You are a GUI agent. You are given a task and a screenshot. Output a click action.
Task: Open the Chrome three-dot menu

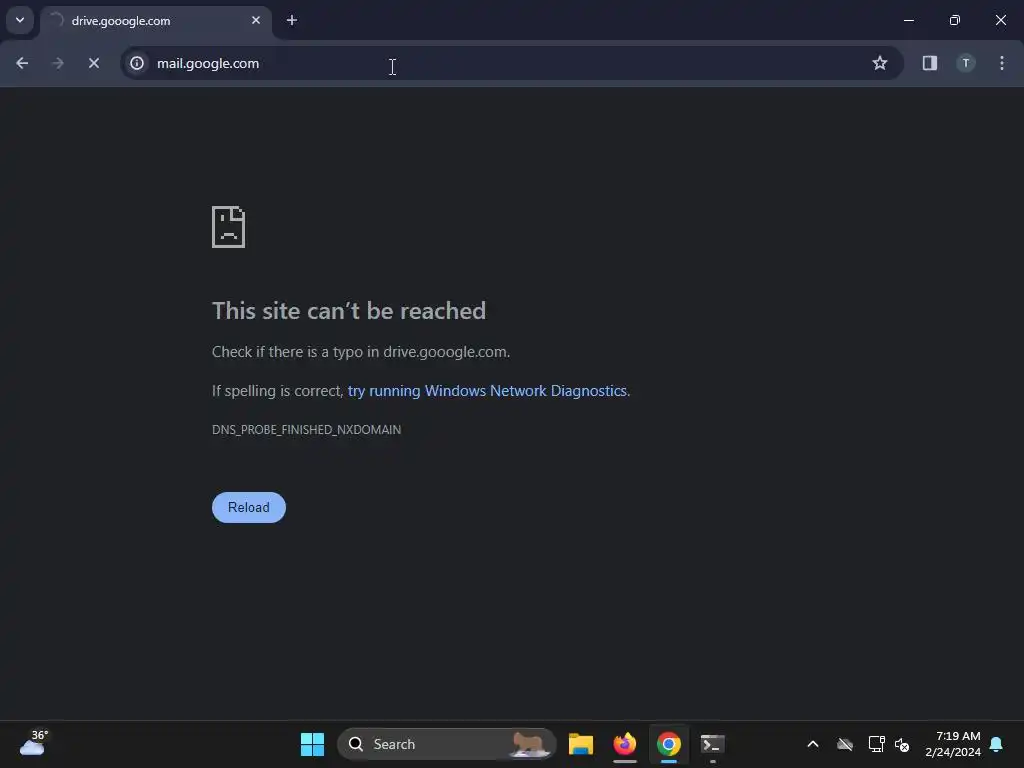coord(1002,63)
